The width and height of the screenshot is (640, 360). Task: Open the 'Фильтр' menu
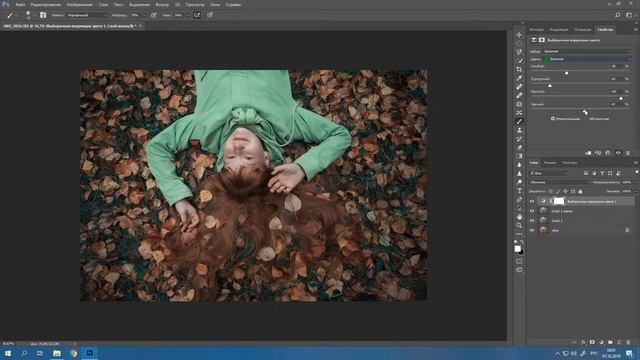162,4
